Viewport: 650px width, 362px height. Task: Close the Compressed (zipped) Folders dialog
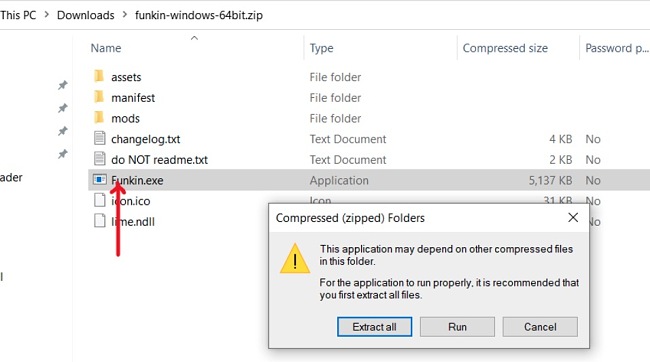[573, 217]
